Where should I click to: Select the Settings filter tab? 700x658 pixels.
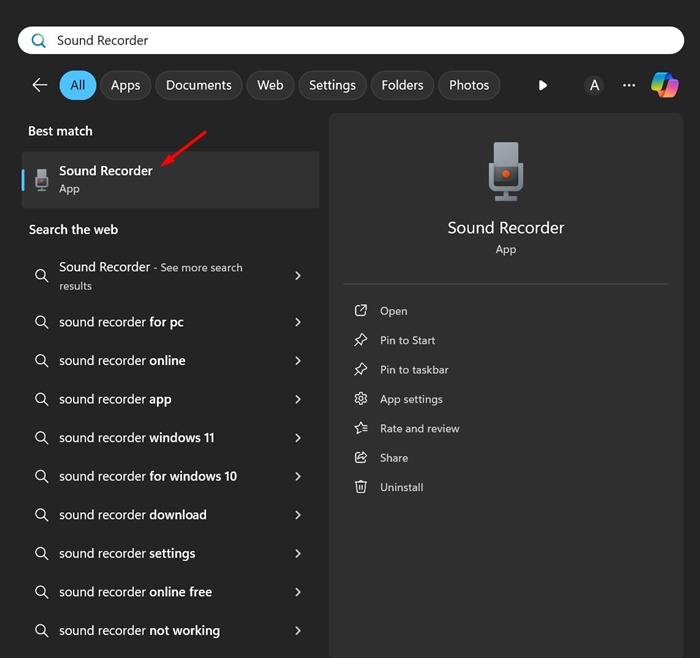(x=332, y=85)
